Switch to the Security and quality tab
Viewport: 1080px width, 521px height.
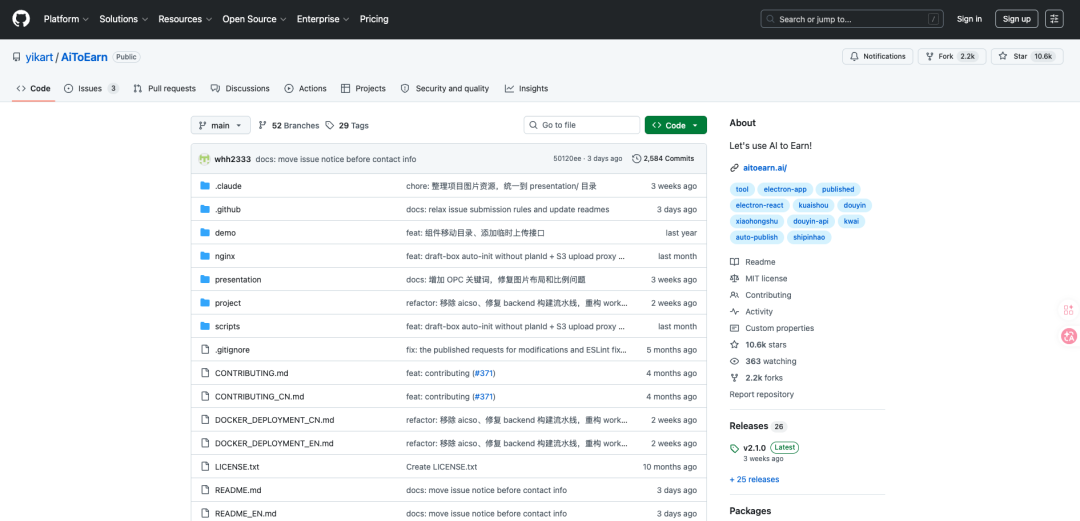[x=445, y=88]
